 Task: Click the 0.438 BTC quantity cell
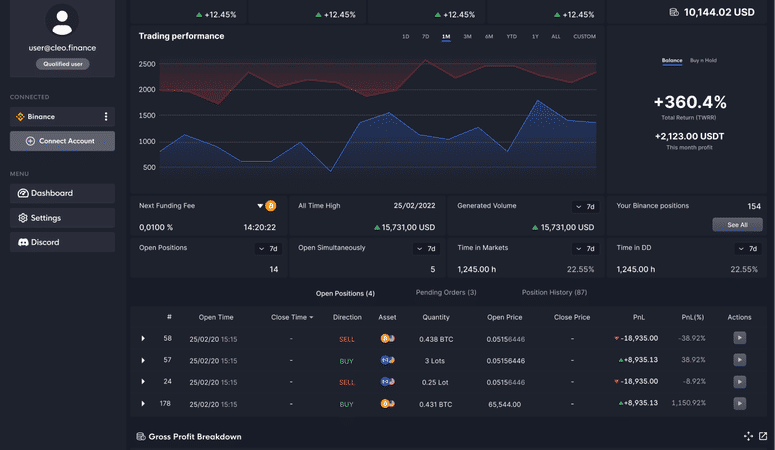point(436,339)
